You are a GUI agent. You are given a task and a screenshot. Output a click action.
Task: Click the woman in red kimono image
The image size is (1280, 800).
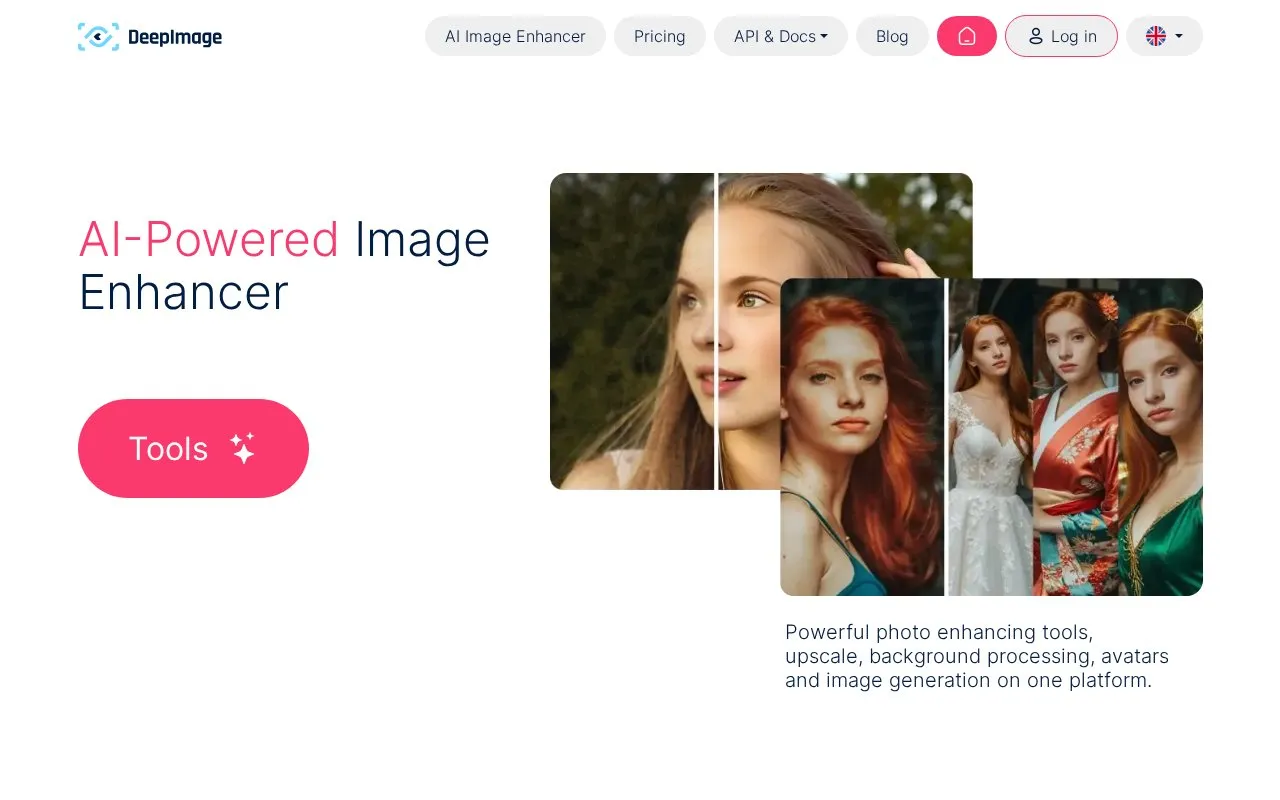click(1075, 437)
